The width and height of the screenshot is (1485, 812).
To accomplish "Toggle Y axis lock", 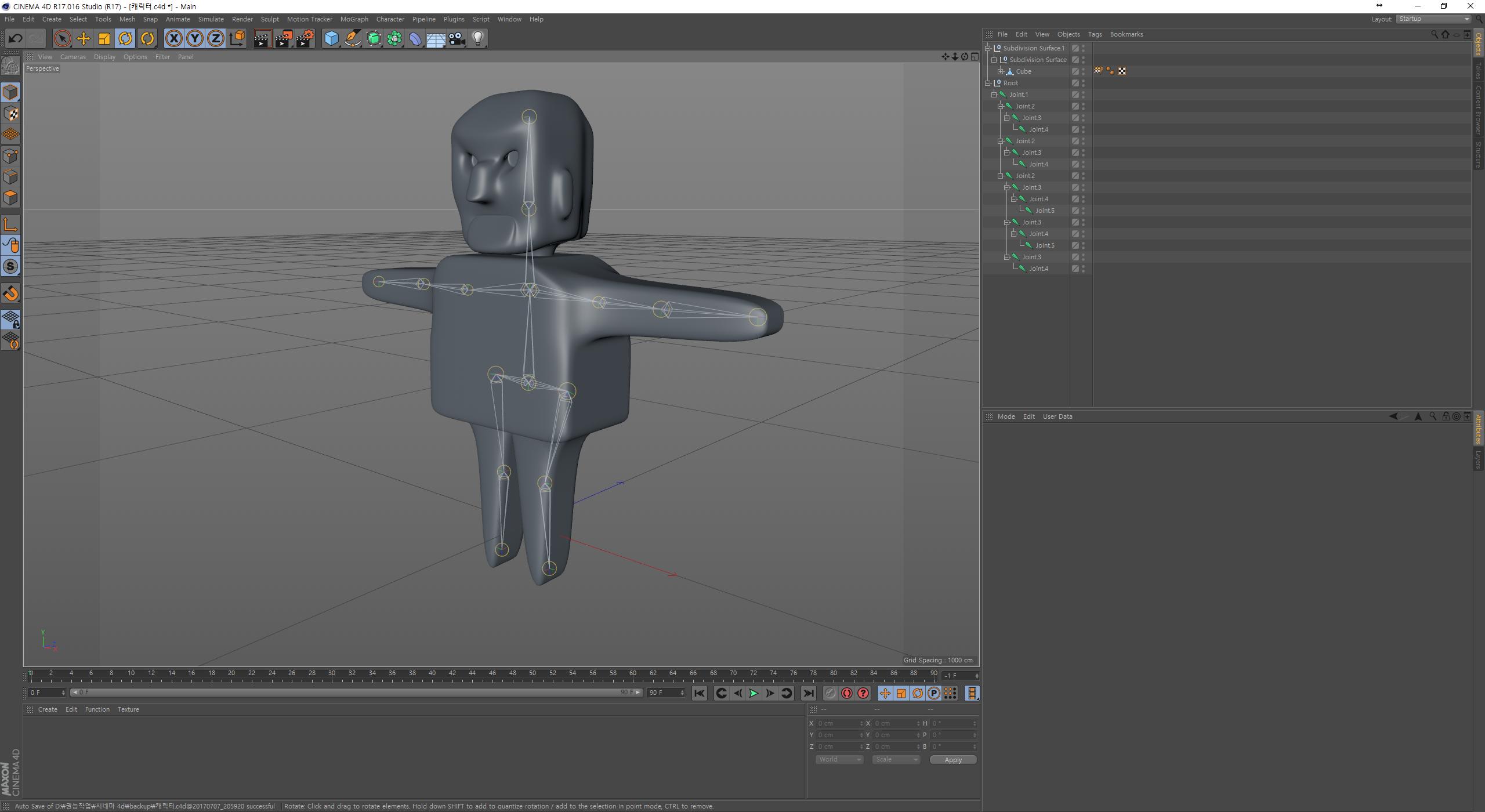I will (x=194, y=39).
